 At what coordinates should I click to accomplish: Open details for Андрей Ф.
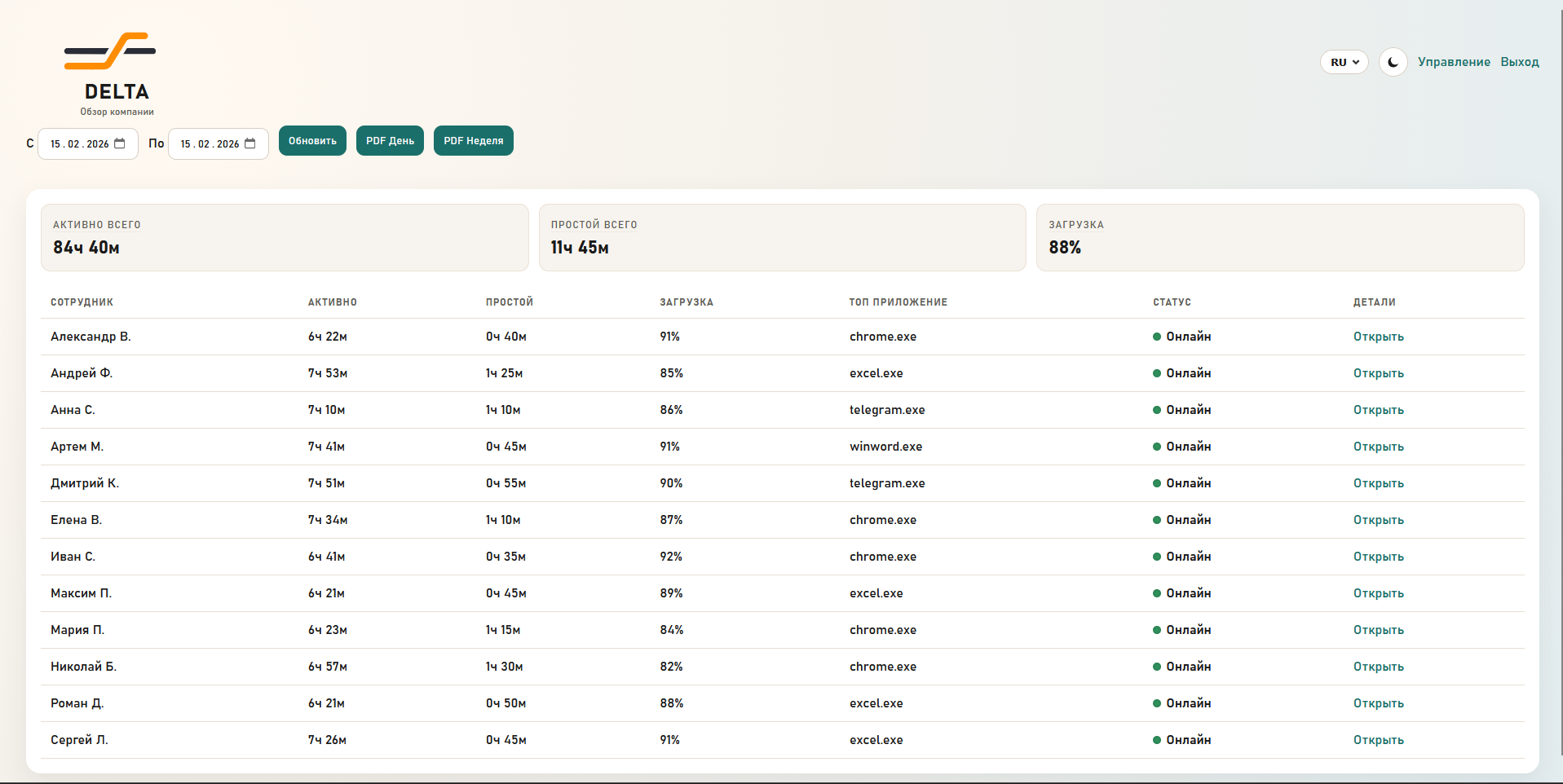coord(1378,373)
